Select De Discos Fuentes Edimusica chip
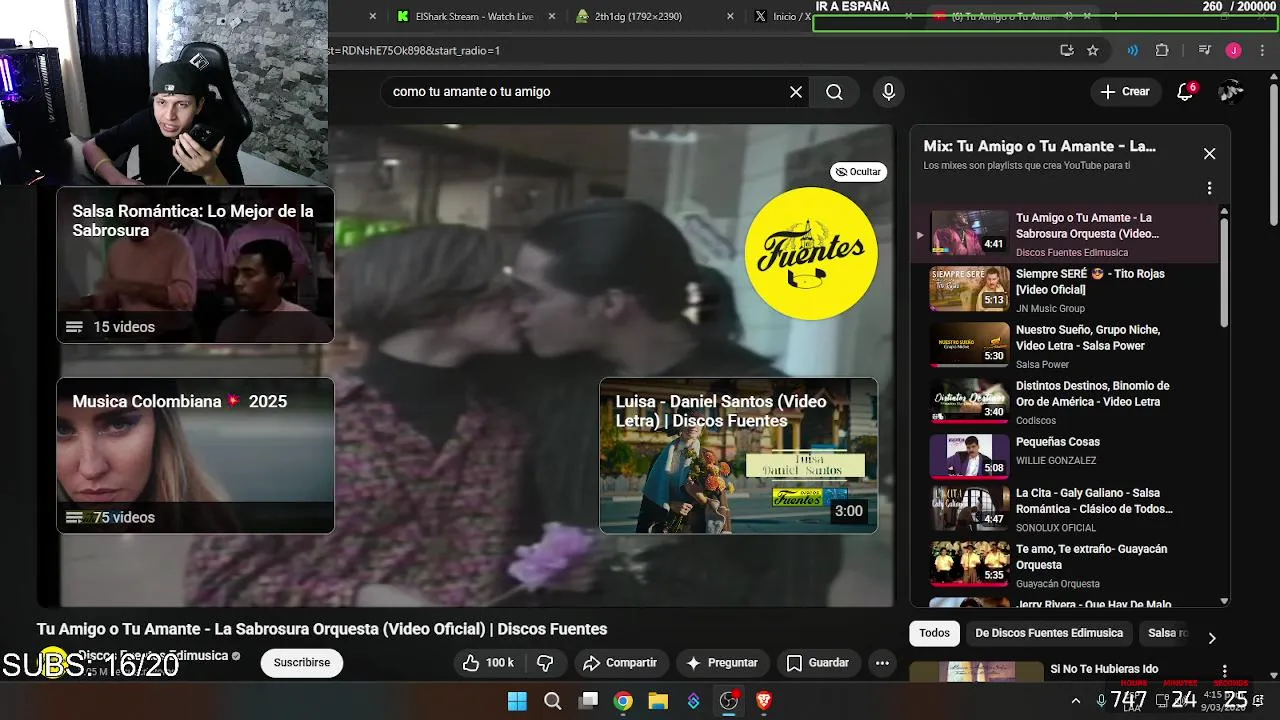The height and width of the screenshot is (720, 1280). tap(1049, 633)
